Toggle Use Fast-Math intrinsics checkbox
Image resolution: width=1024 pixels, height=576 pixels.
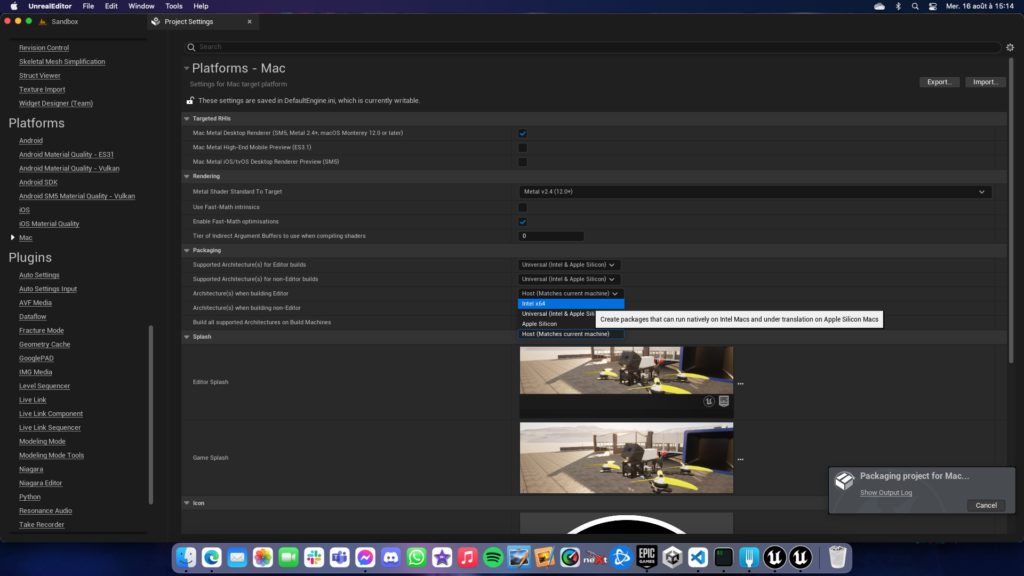tap(522, 207)
